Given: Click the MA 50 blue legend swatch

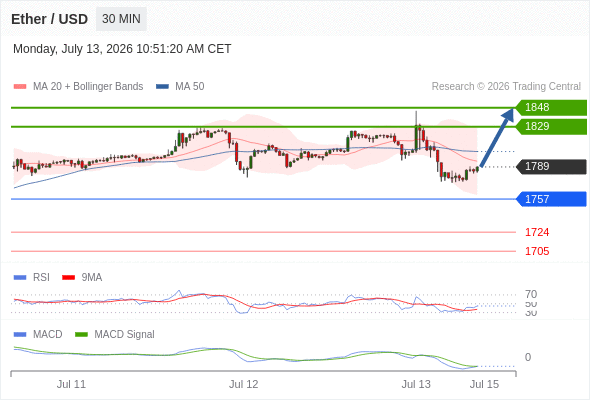Looking at the screenshot, I should click(x=162, y=87).
